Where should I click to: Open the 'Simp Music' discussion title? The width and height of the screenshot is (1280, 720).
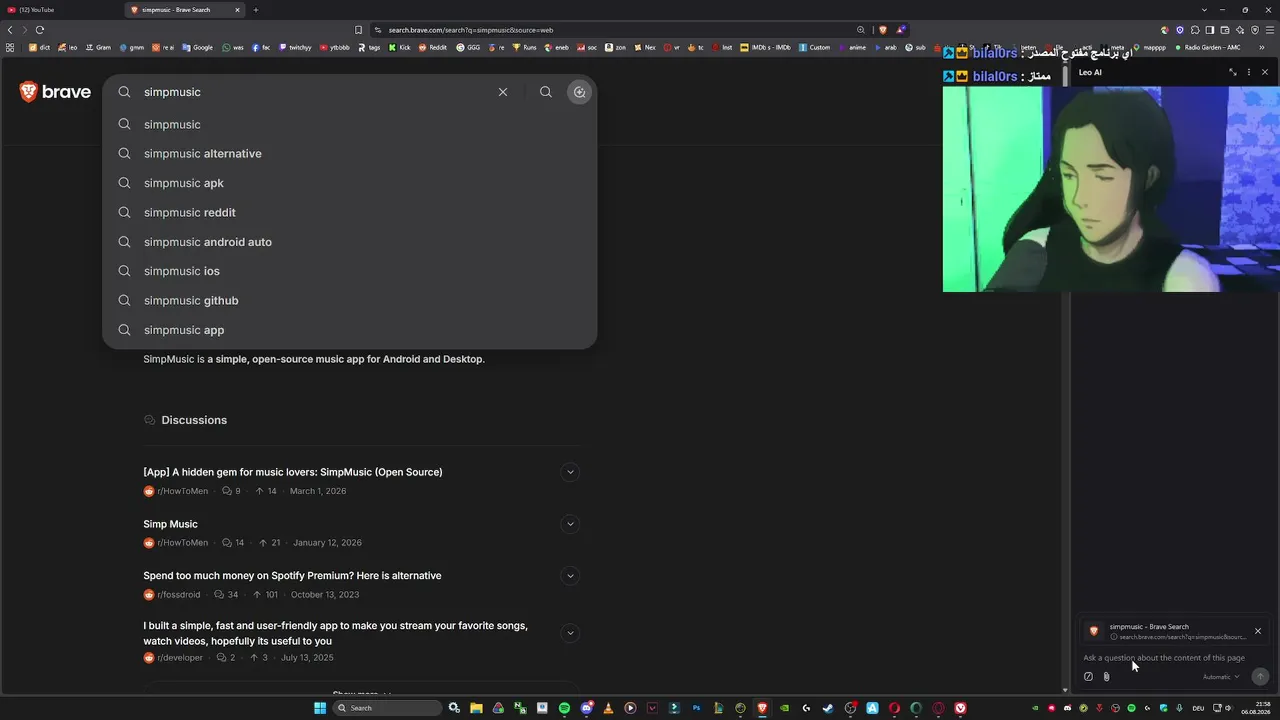tap(170, 524)
